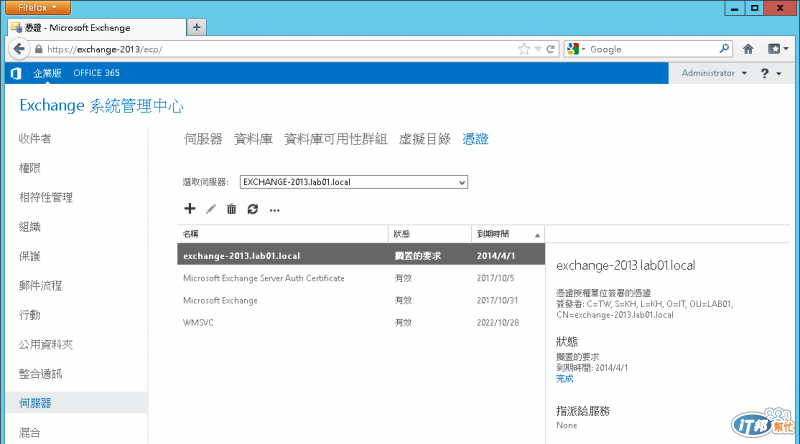Viewport: 800px width, 444px height.
Task: Switch to the 虛擬目錄 tab
Action: coord(424,139)
